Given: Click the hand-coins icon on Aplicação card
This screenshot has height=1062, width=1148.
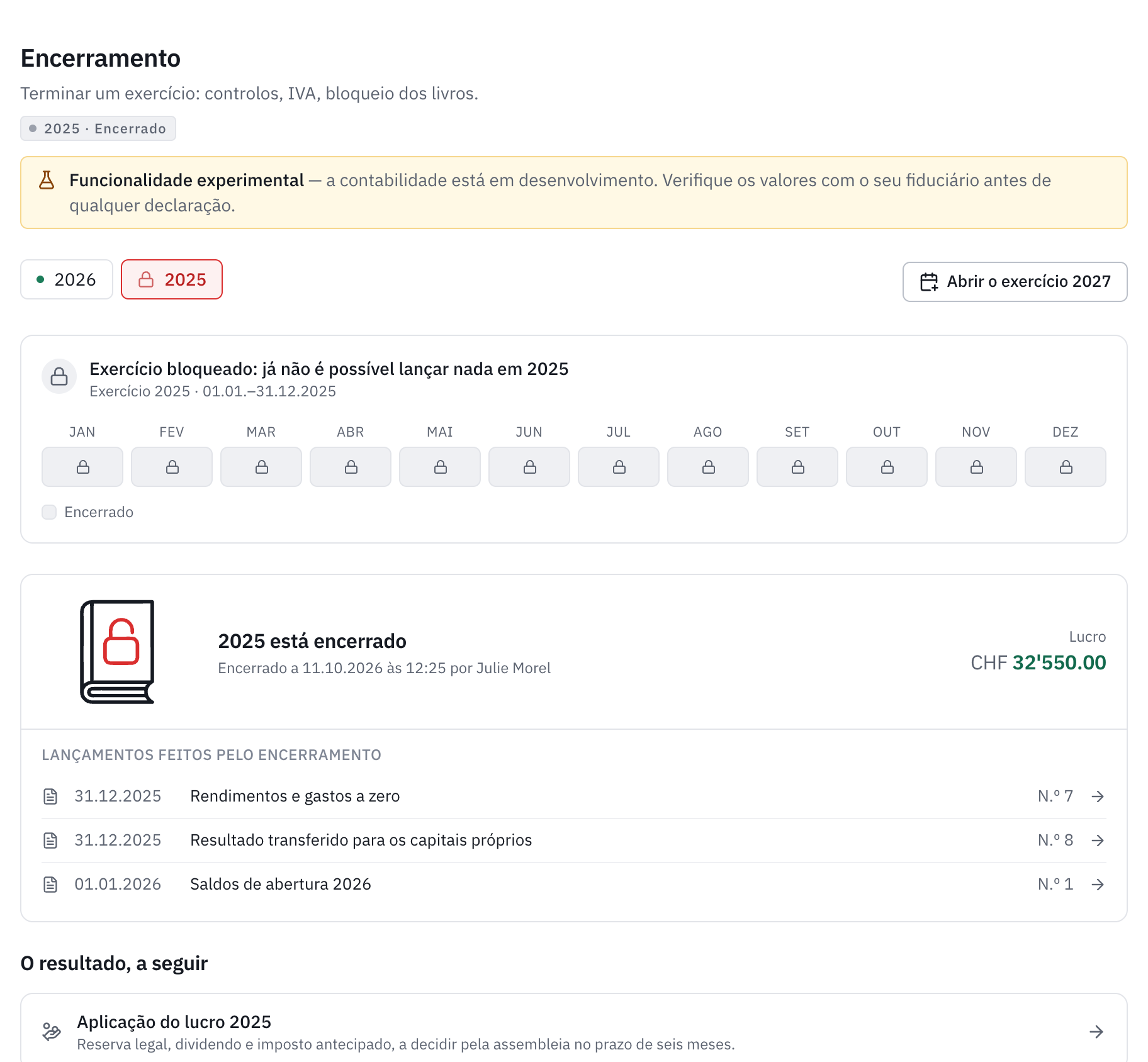Looking at the screenshot, I should 52,1032.
